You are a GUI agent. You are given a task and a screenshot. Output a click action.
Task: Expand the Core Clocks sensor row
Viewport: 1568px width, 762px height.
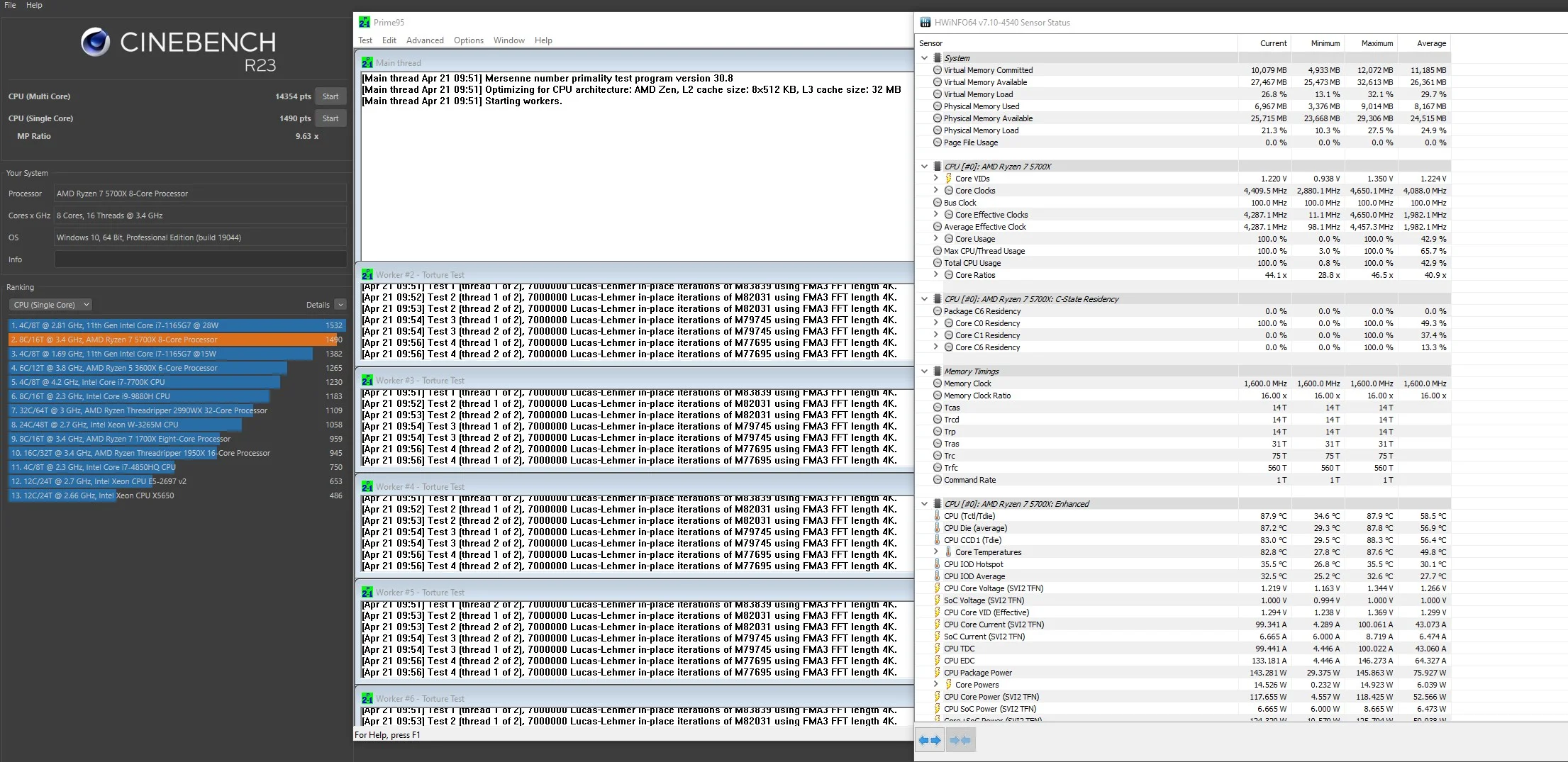pos(935,191)
